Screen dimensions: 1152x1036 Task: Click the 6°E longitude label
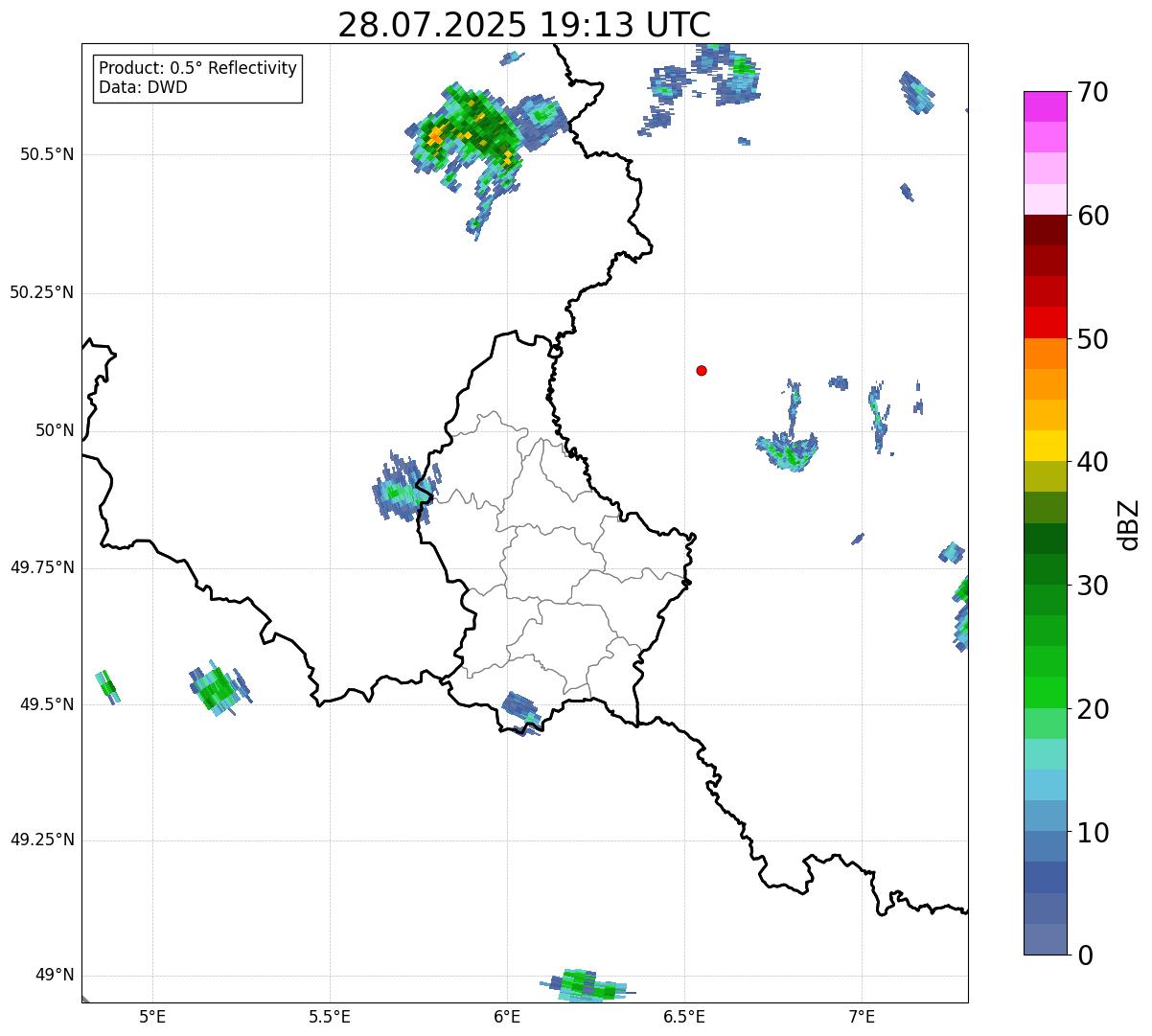point(507,1017)
